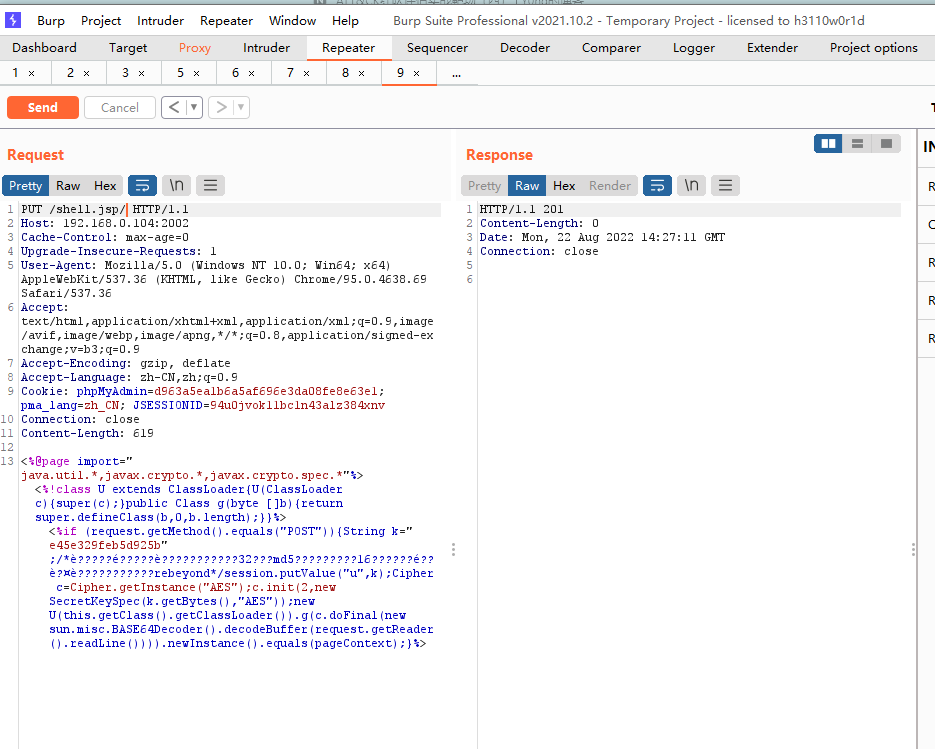Switch to the Dashboard tab

pyautogui.click(x=44, y=48)
